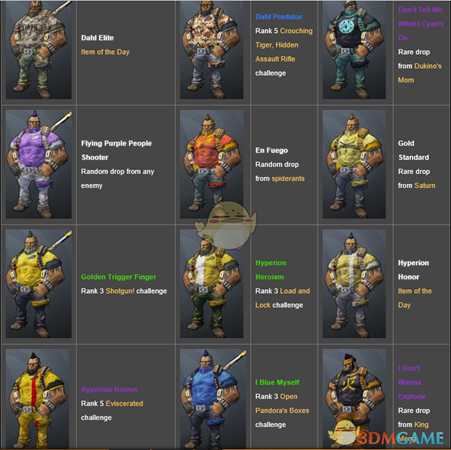The image size is (451, 450).
Task: Click the Shotgun! challenge link
Action: (120, 291)
